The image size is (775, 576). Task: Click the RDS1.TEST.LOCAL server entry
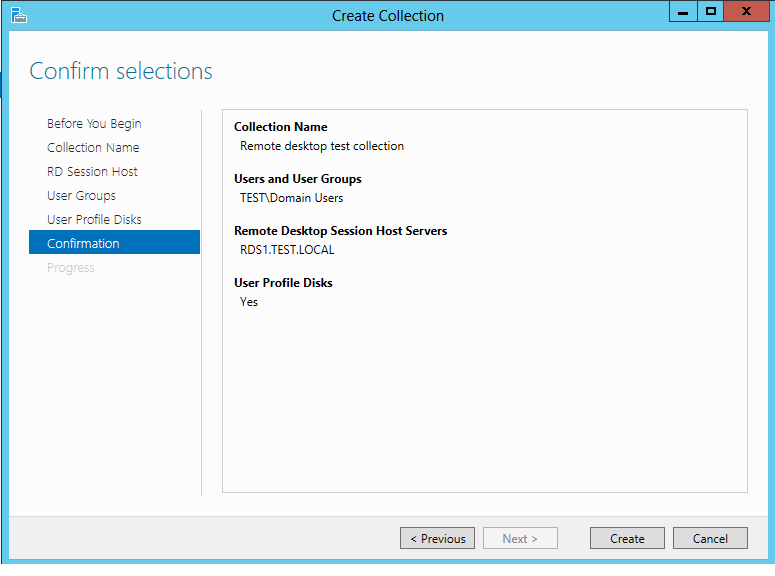pos(287,250)
